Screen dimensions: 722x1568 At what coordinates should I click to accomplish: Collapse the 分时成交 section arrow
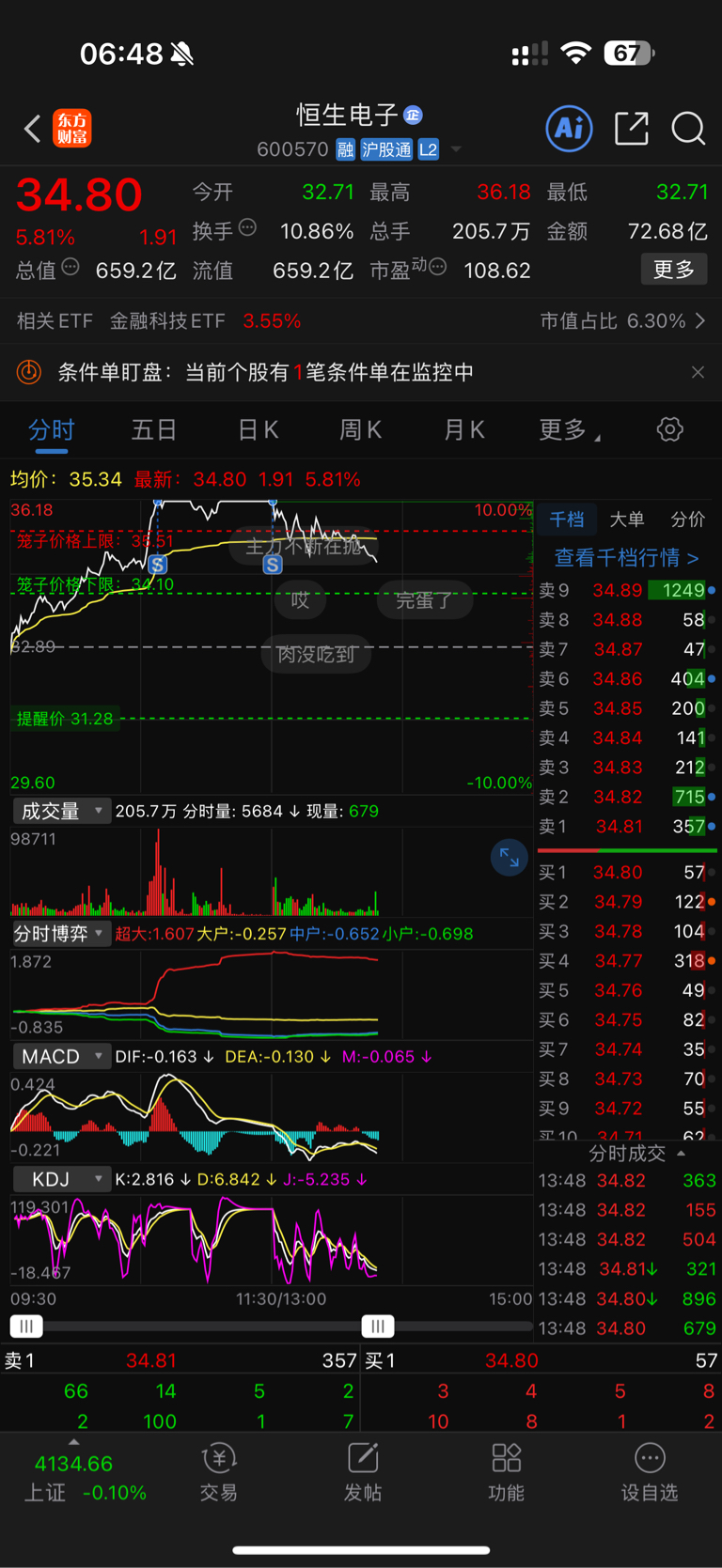(682, 1153)
